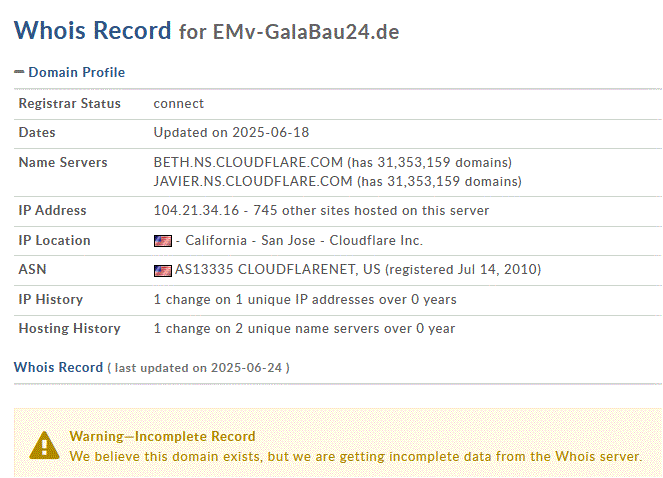Click the Cloudflare Inc. location text

point(376,240)
